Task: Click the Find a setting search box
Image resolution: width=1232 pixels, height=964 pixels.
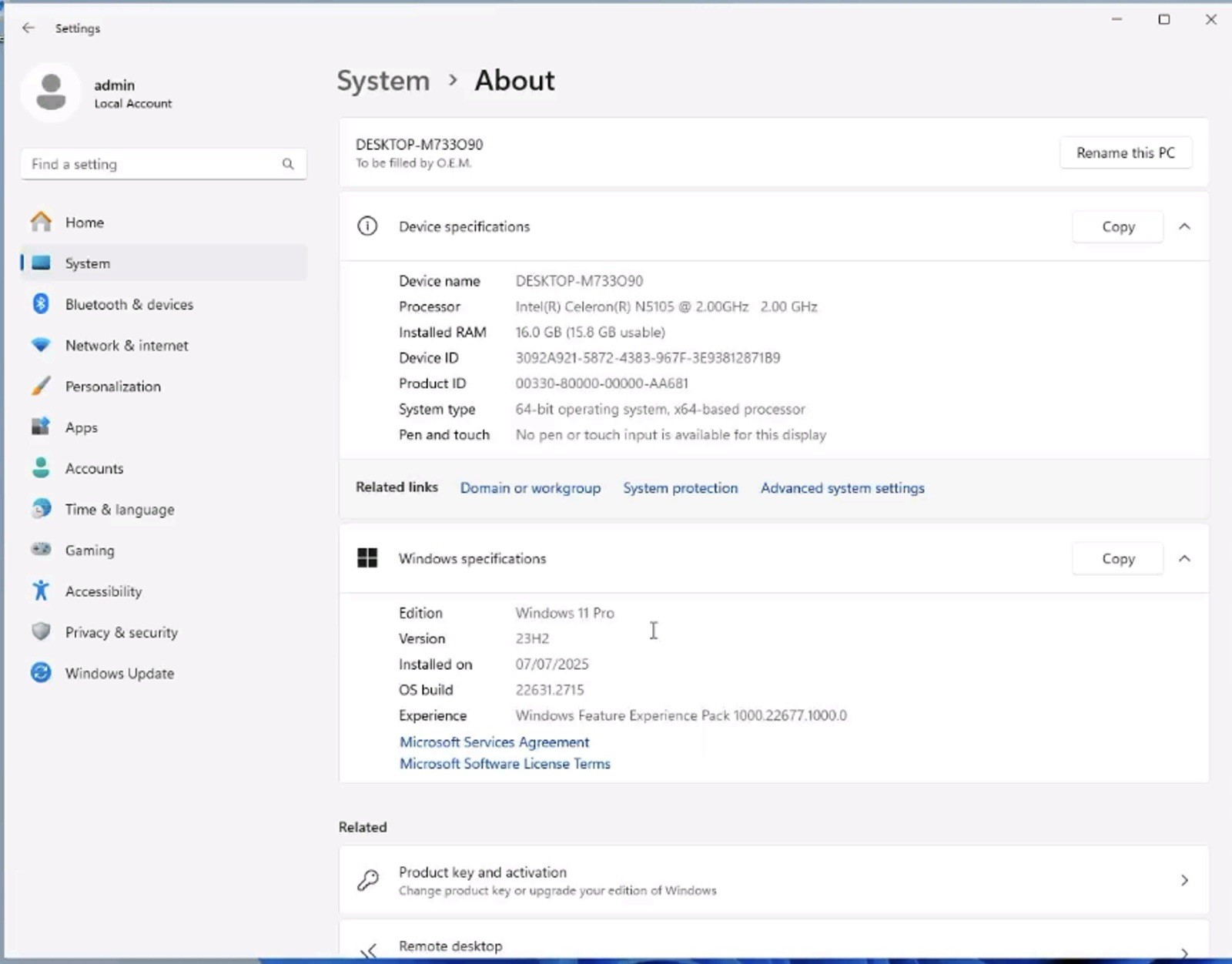Action: [164, 164]
